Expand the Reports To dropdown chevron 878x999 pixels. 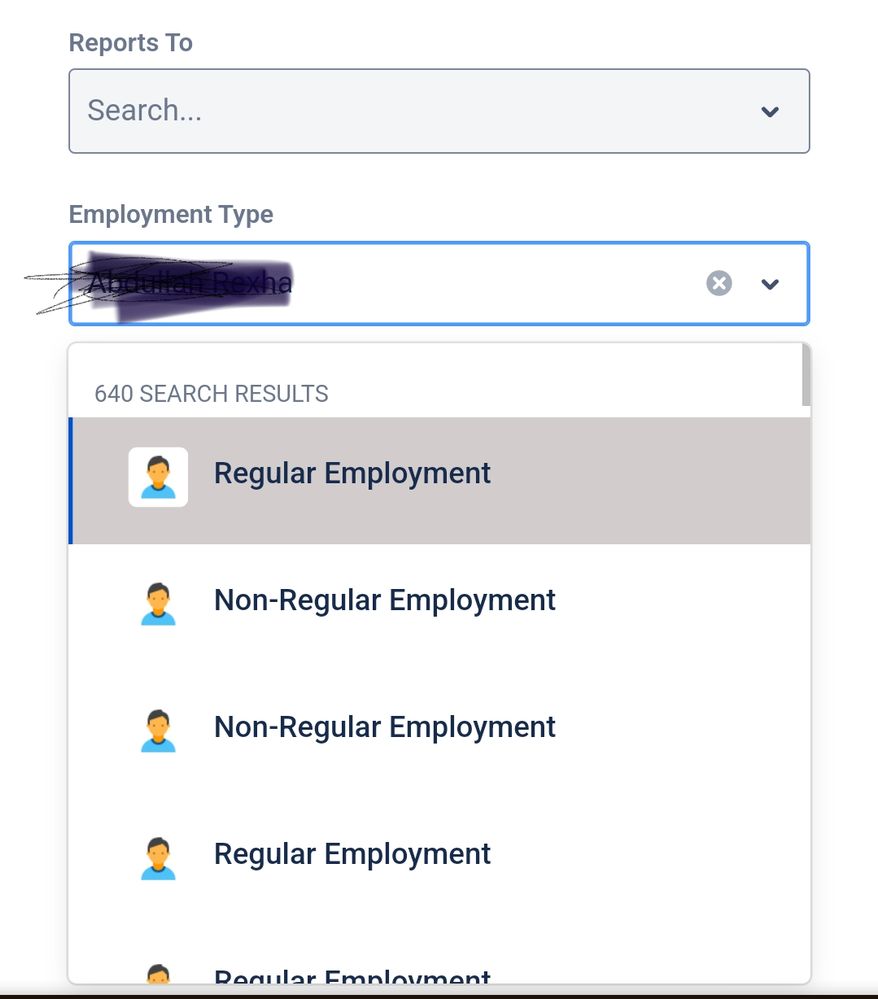pyautogui.click(x=770, y=111)
